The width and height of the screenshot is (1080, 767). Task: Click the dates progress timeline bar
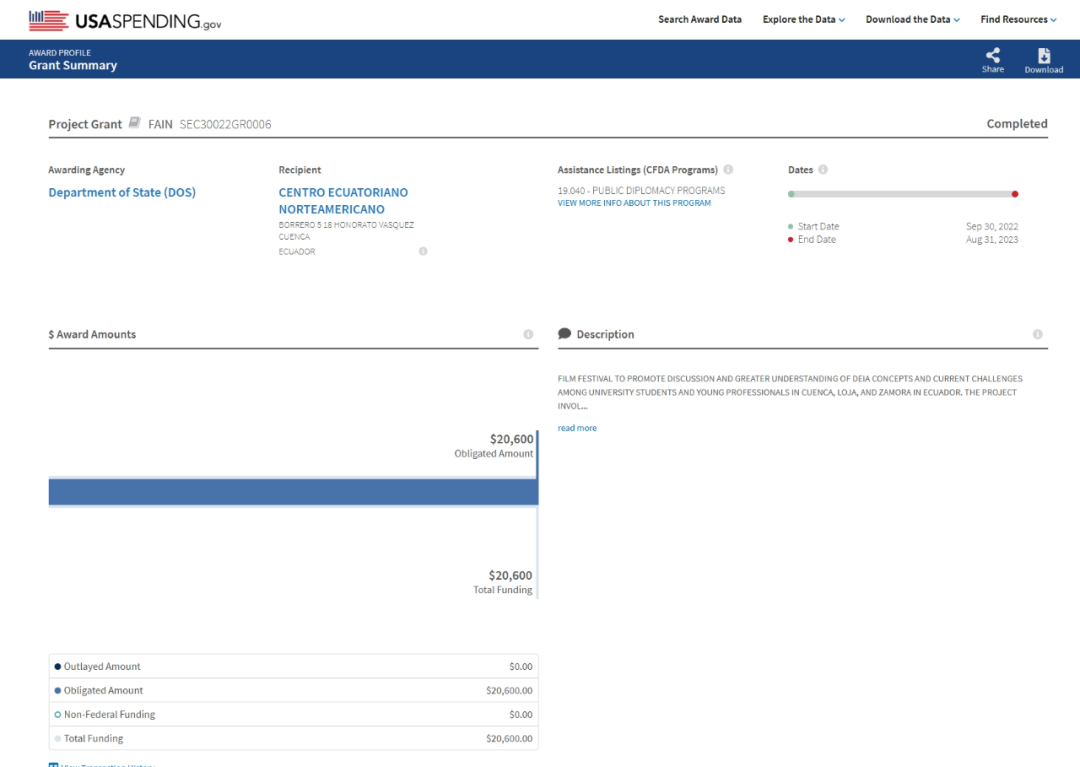902,194
